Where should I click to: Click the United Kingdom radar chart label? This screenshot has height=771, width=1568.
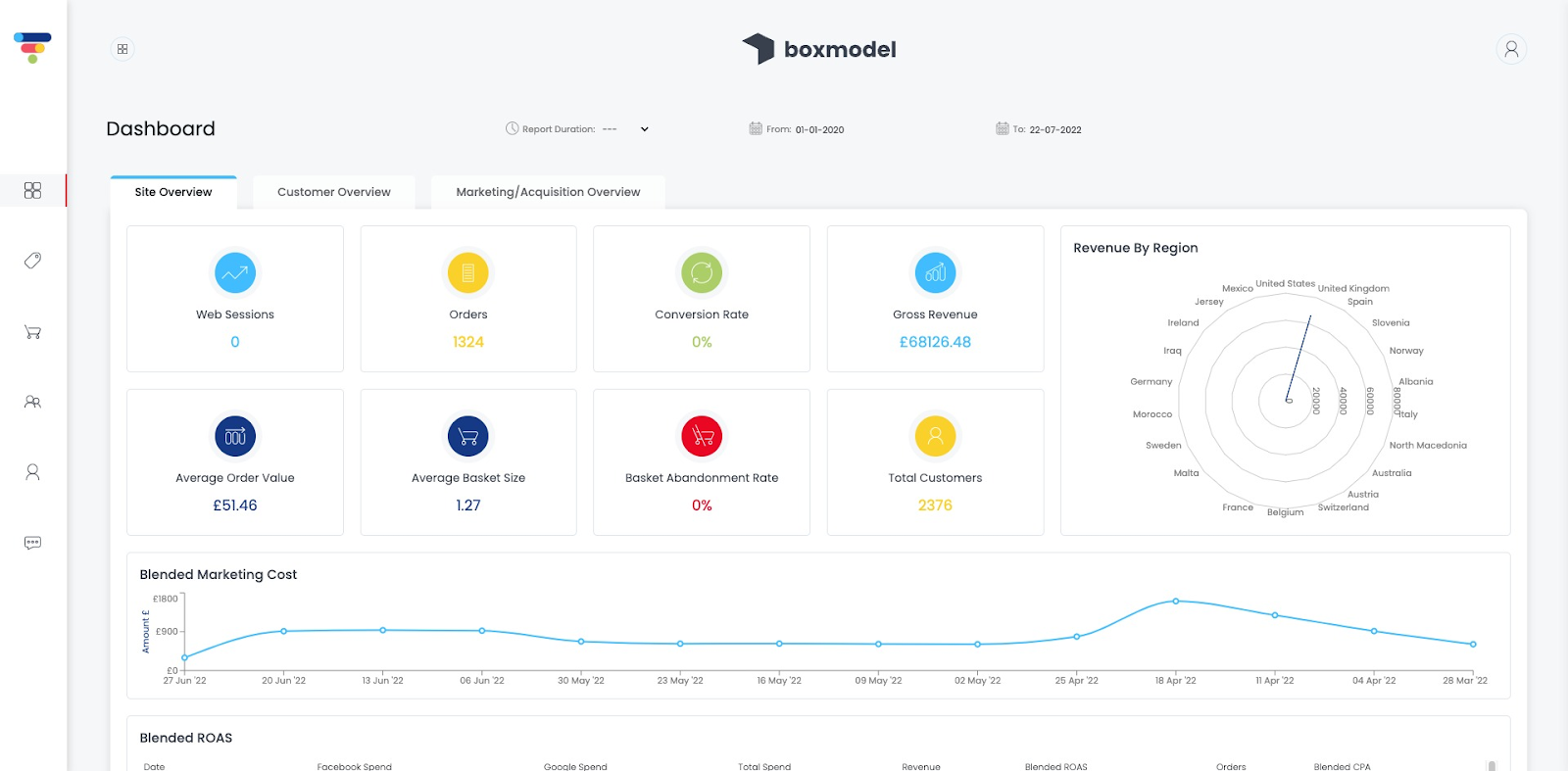[x=1353, y=288]
